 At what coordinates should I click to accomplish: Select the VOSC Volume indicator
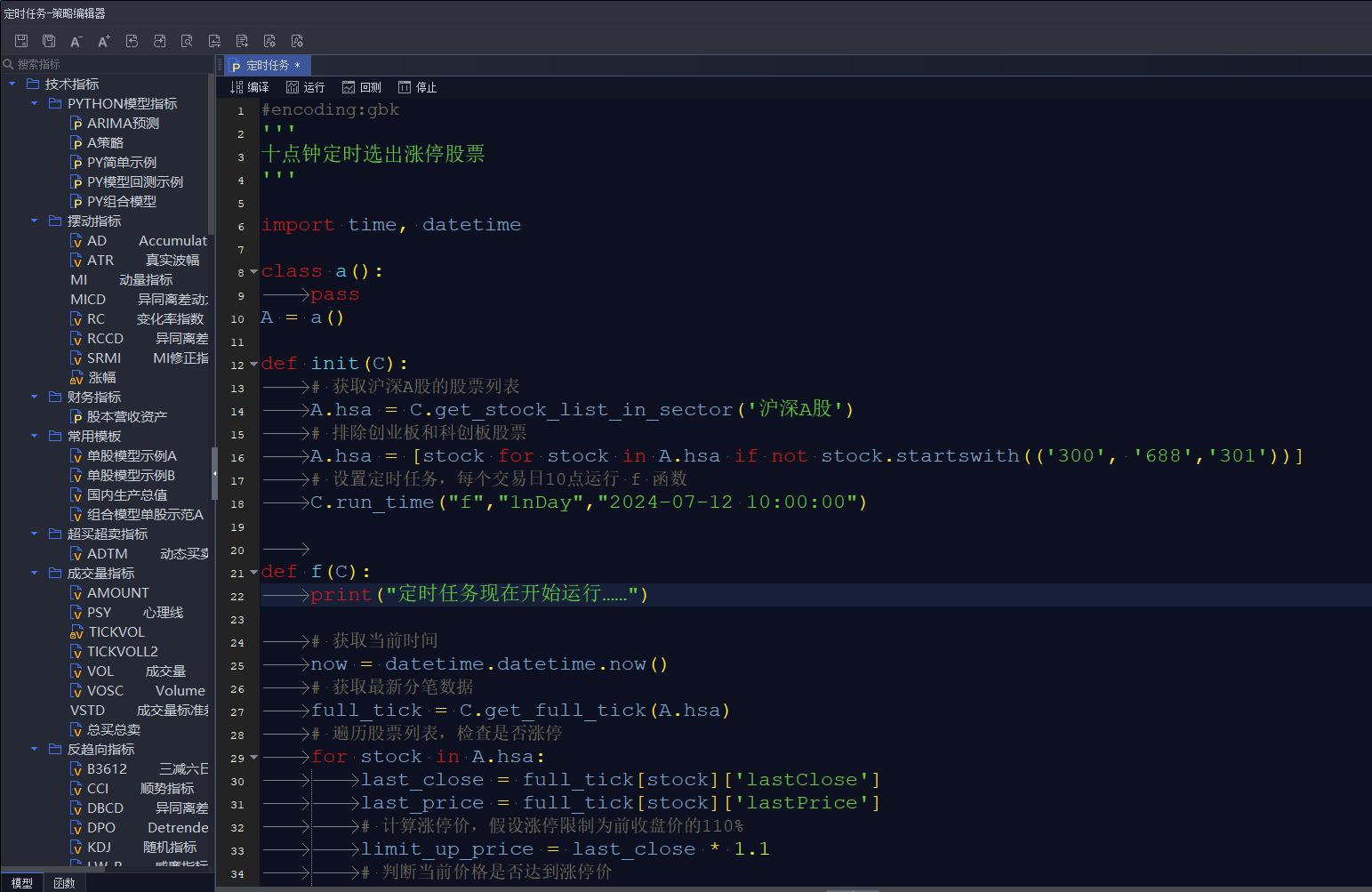point(138,690)
